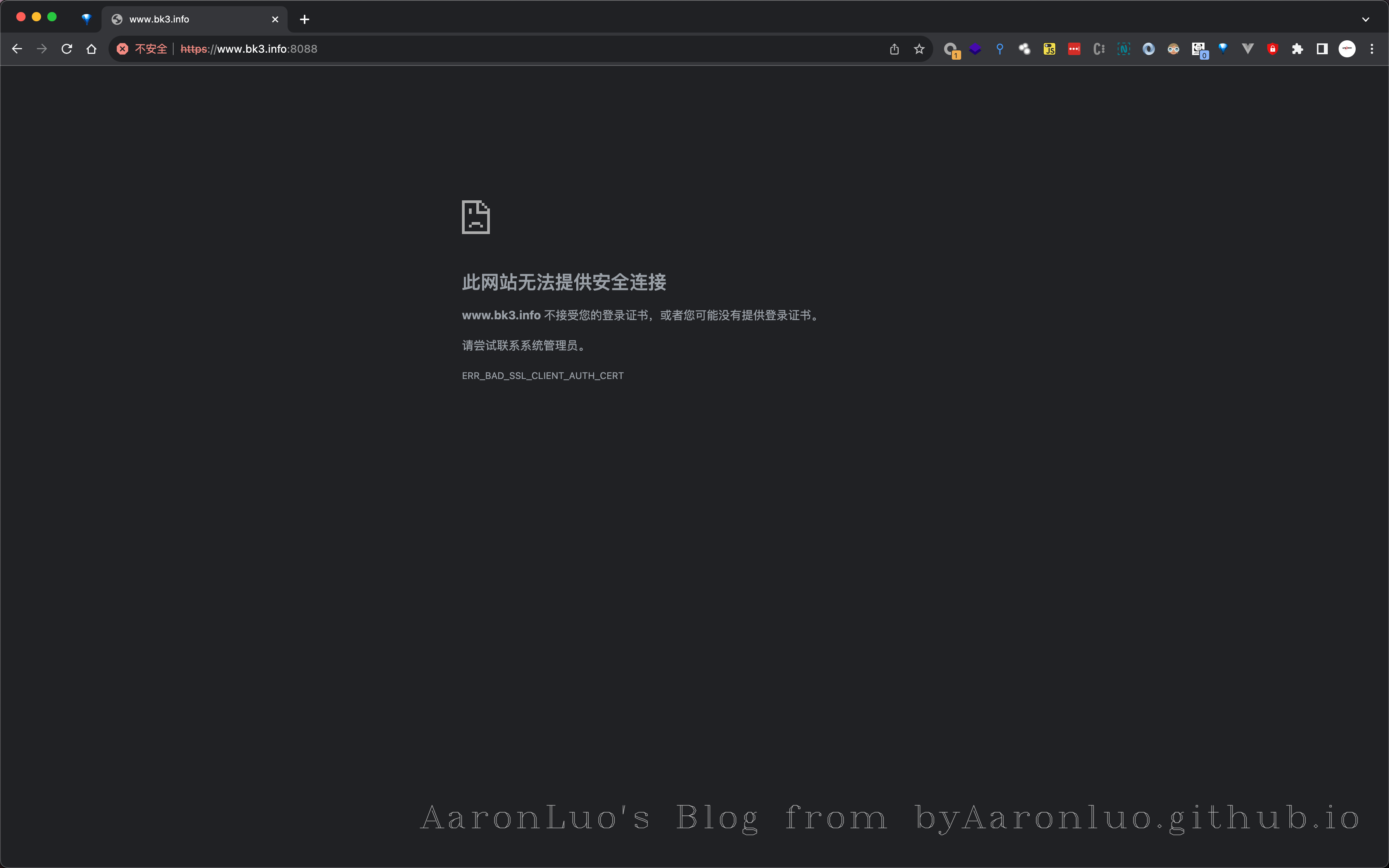Open the red LastPass extension icon
The image size is (1389, 868).
pos(1074,49)
